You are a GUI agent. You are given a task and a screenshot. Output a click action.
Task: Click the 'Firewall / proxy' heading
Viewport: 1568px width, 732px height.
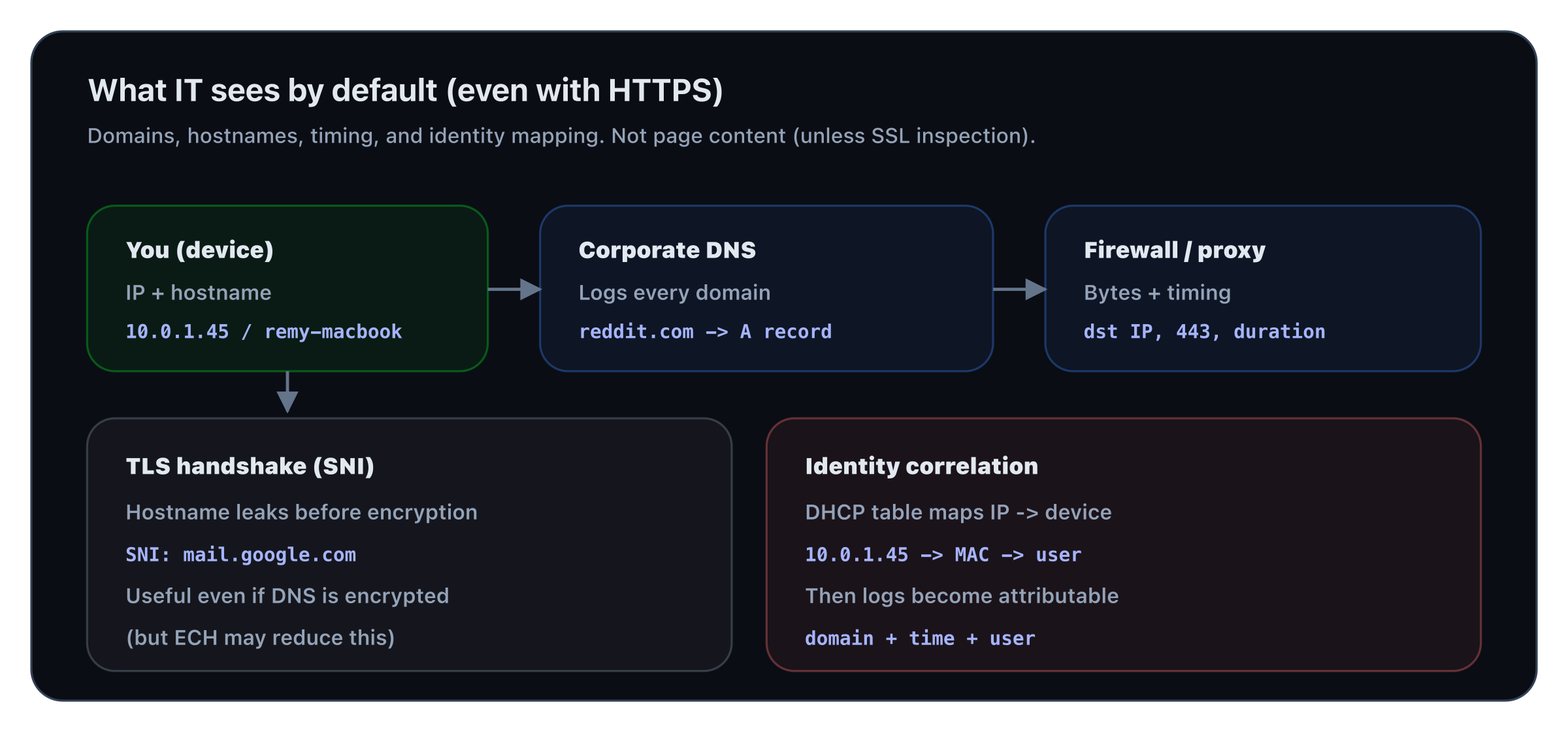[x=1174, y=250]
